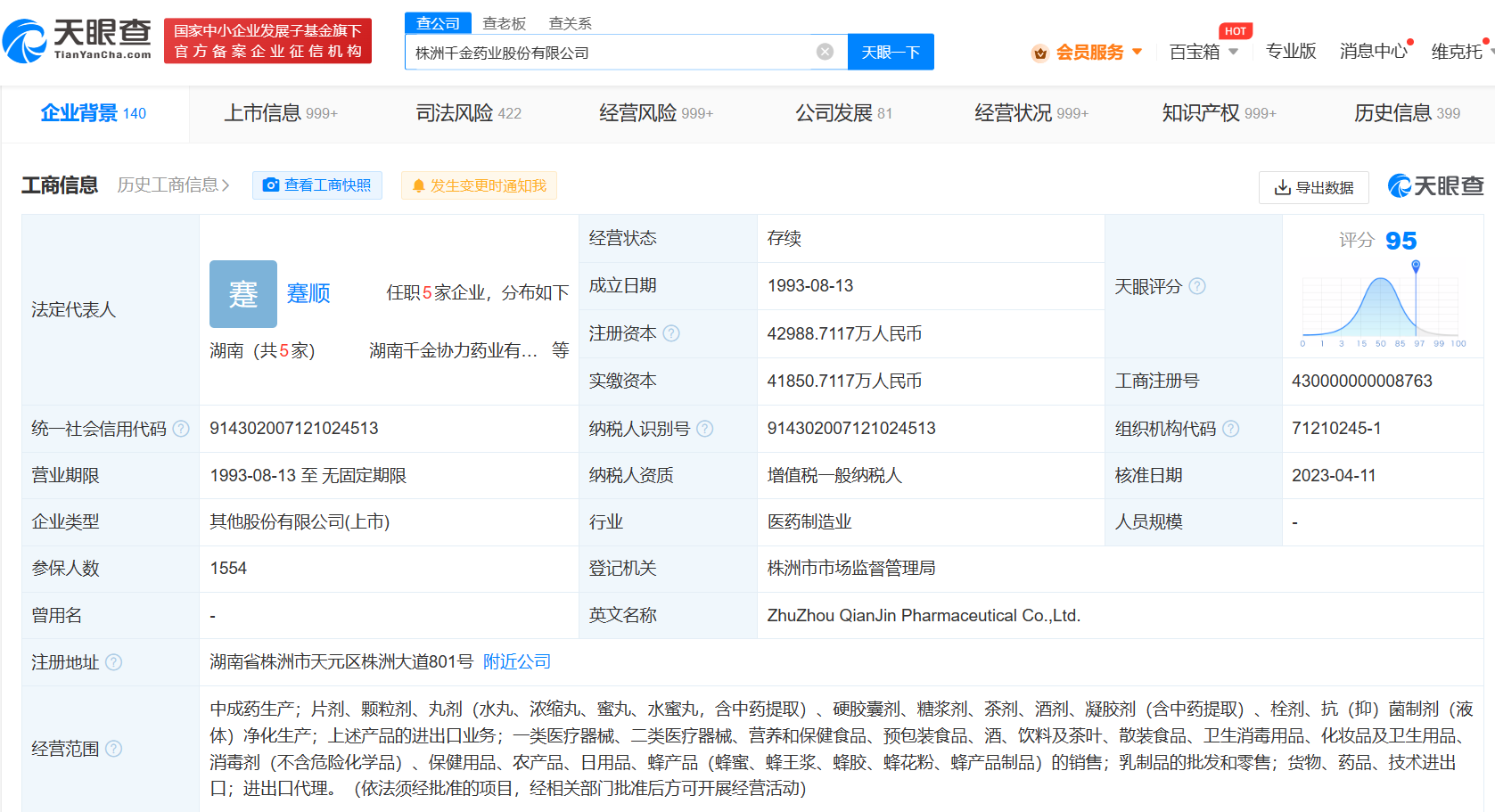Click paid-in capital 41850.7117万人民币
This screenshot has width=1495, height=812.
[844, 381]
